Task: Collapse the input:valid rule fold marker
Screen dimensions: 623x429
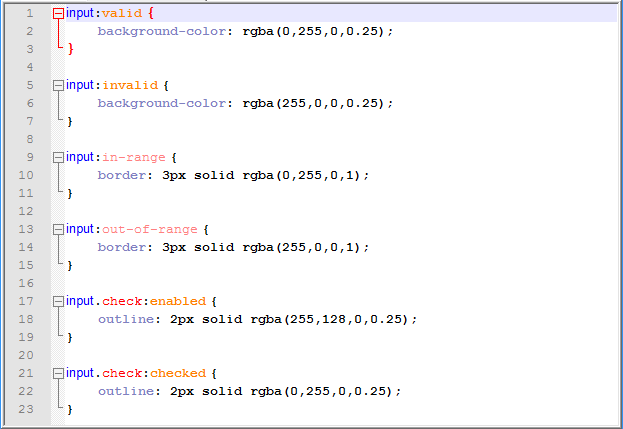Action: click(58, 14)
